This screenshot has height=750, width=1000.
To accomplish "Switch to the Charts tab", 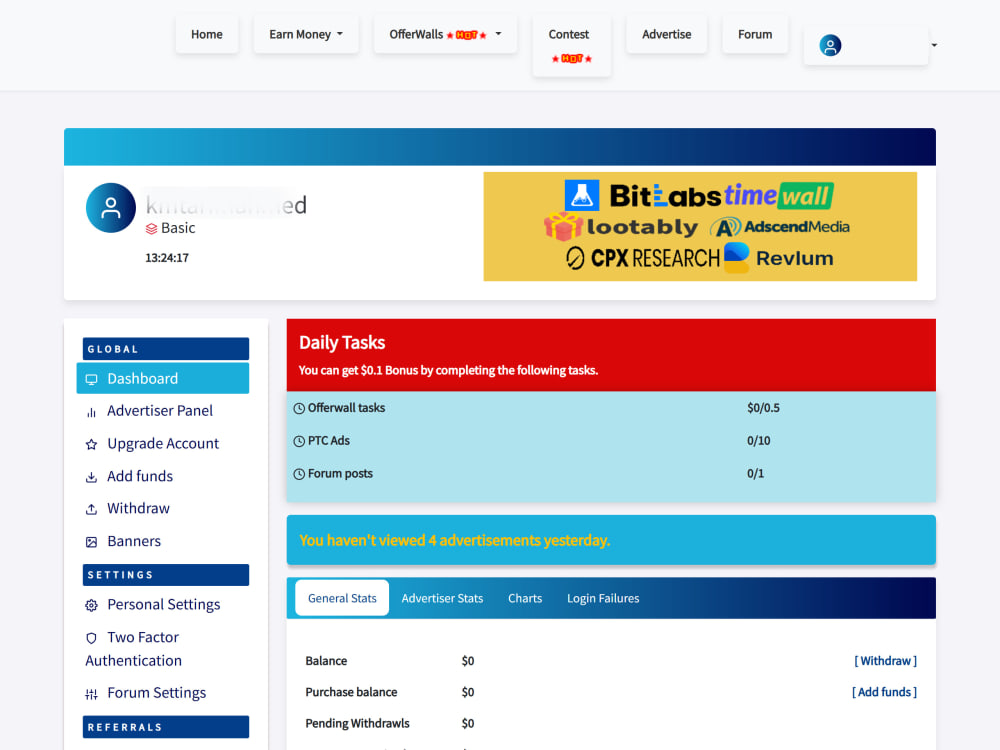I will (x=525, y=598).
